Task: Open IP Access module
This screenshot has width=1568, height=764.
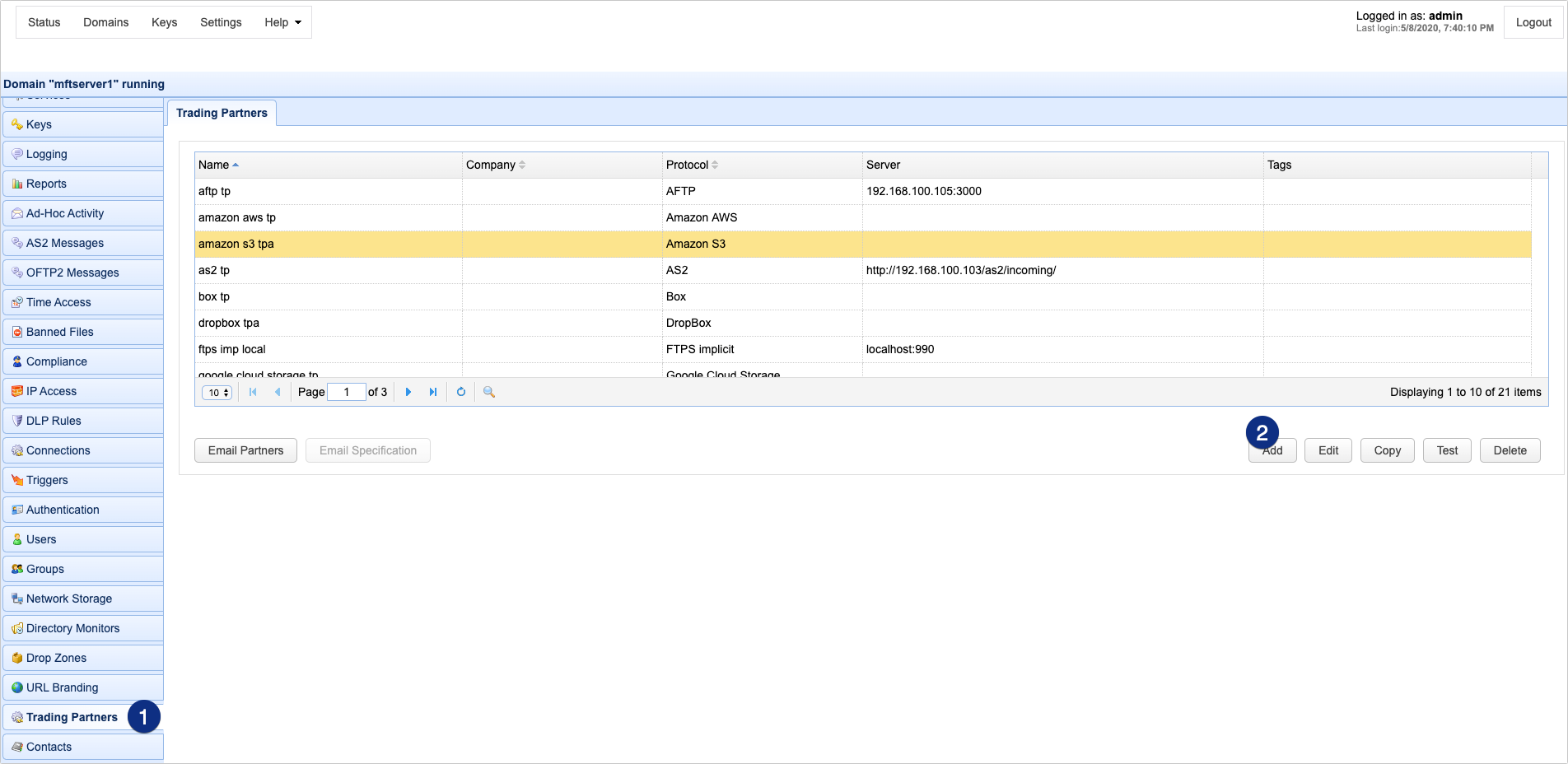Action: [82, 391]
